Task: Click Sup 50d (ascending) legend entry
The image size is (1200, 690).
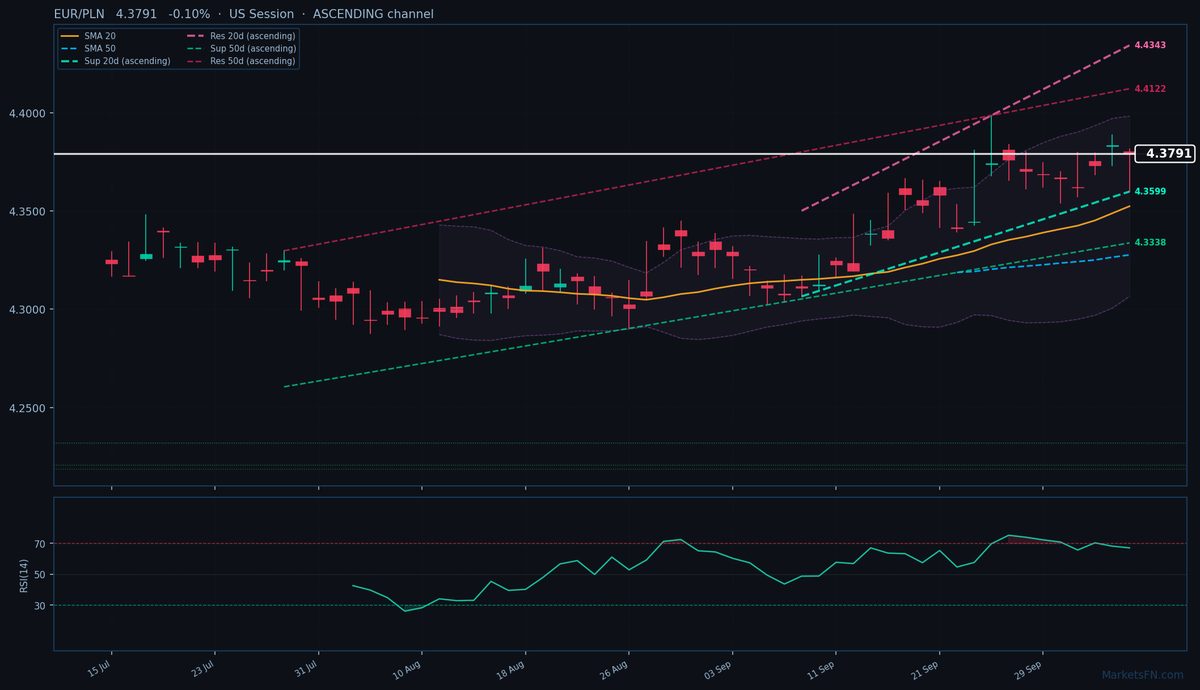Action: click(240, 48)
